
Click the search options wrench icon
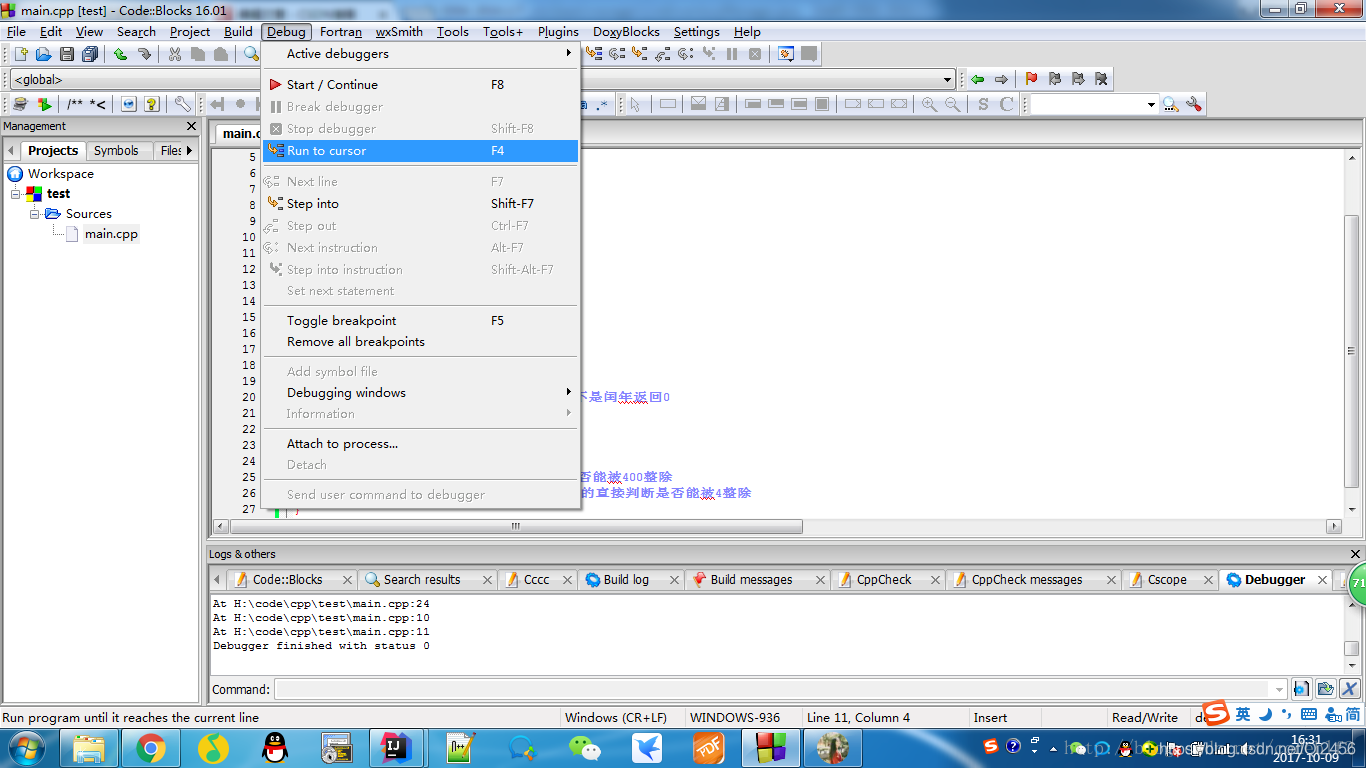(x=1193, y=104)
